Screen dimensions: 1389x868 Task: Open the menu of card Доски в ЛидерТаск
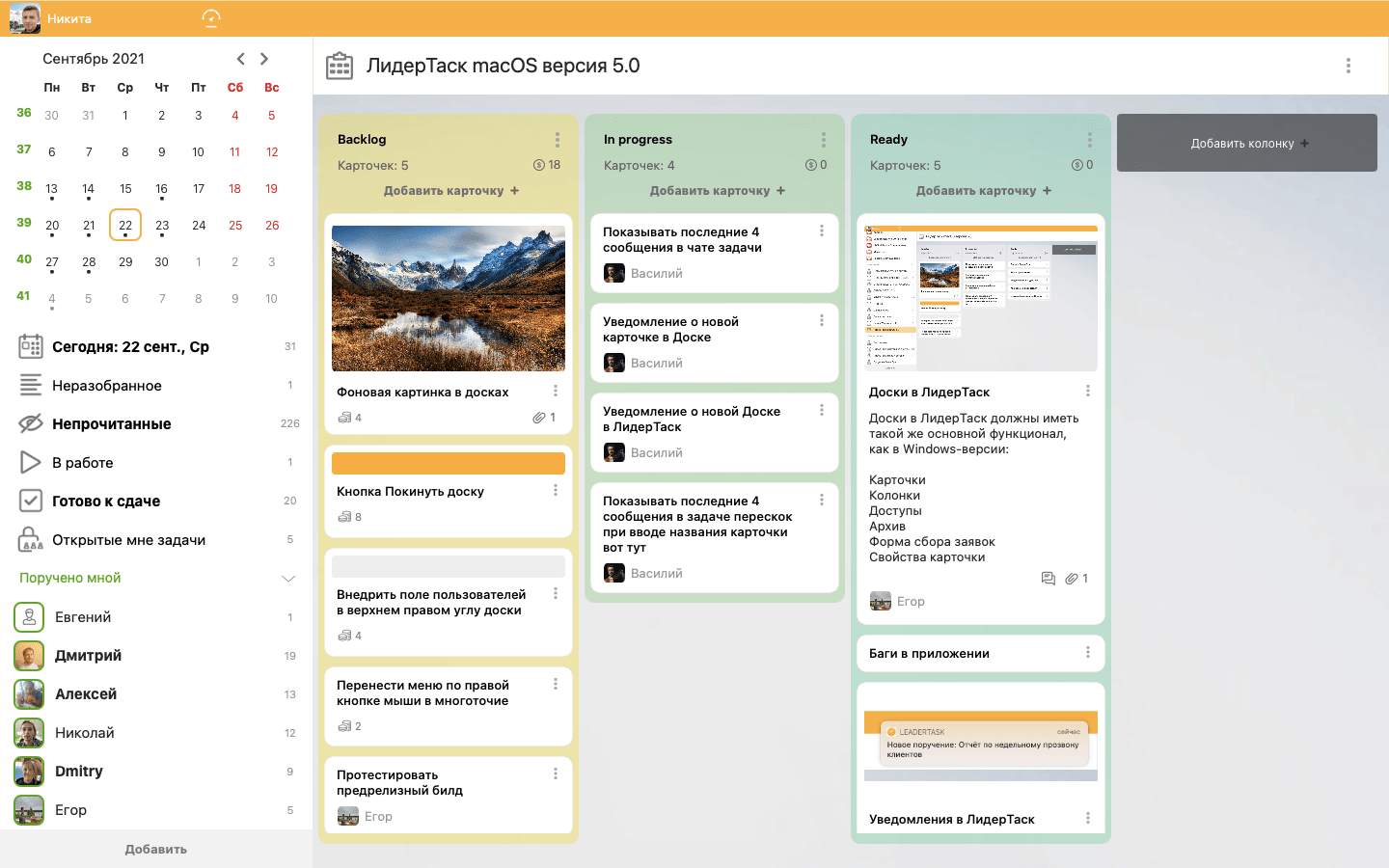tap(1088, 391)
